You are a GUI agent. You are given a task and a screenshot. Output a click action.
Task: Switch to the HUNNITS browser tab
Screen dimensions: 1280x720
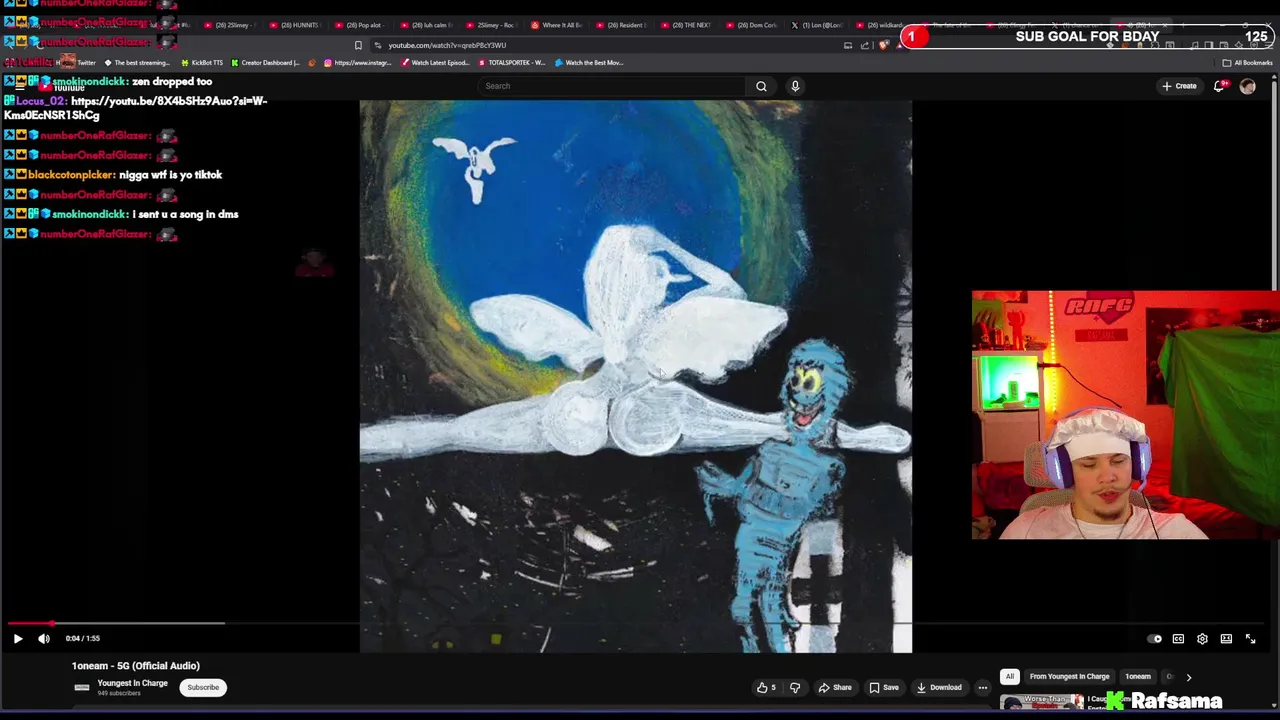tap(294, 25)
